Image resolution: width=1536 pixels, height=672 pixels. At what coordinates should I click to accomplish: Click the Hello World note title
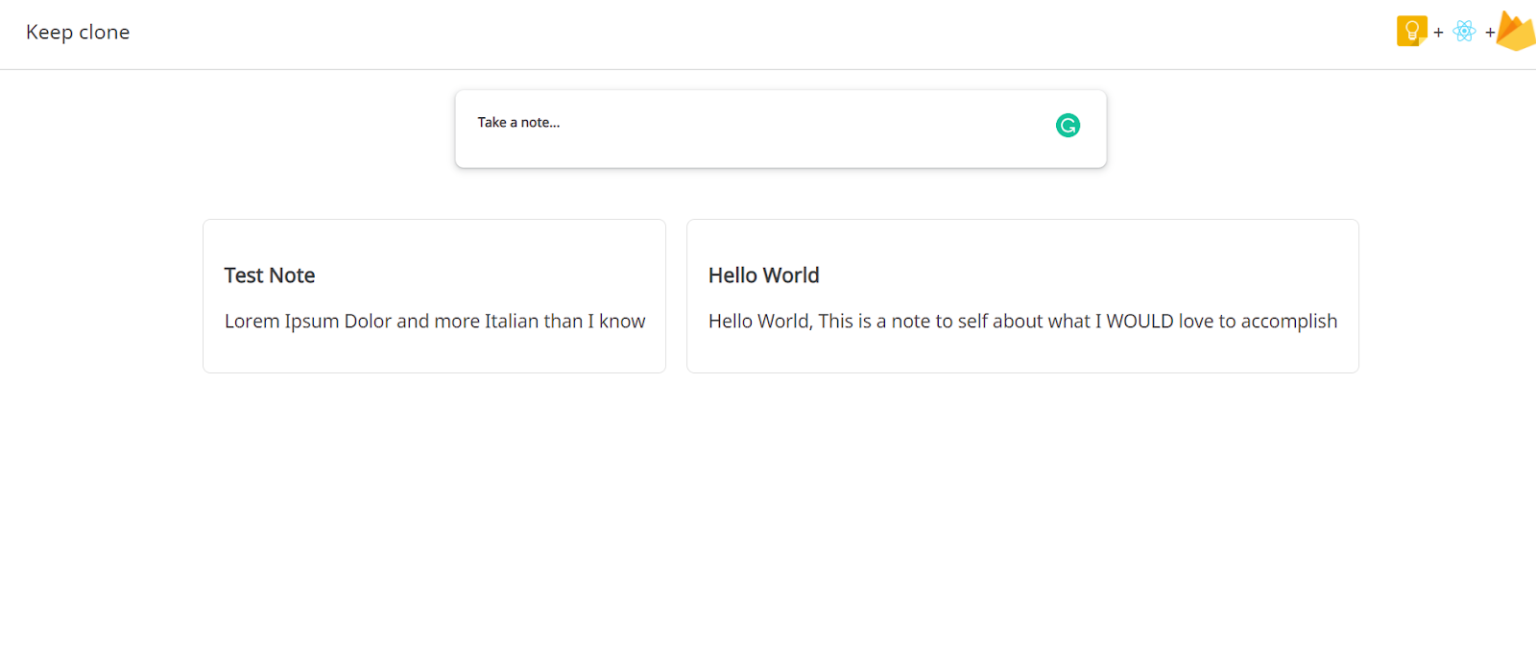763,275
